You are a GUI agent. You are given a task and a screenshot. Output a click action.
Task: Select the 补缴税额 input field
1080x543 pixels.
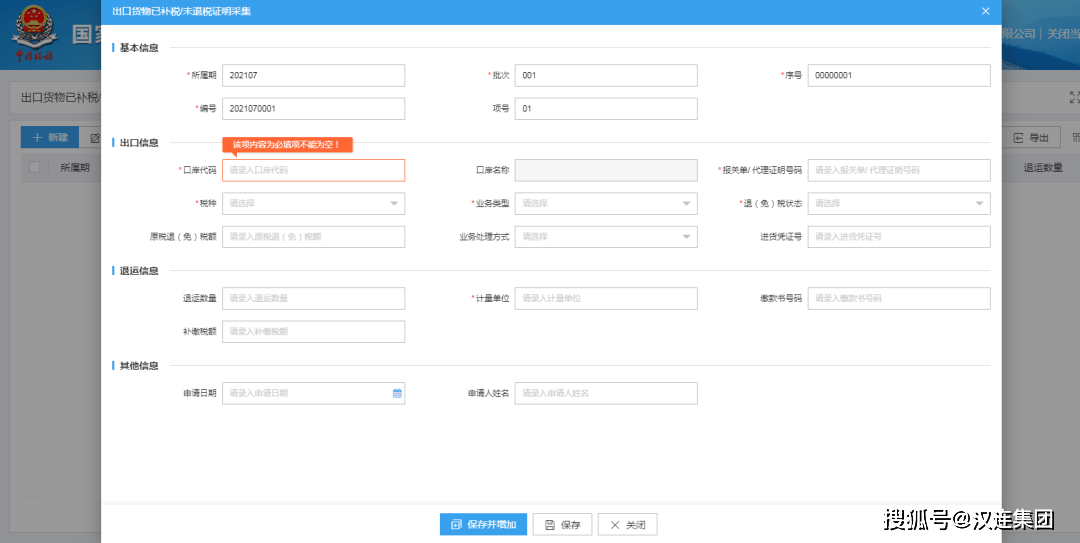point(313,331)
